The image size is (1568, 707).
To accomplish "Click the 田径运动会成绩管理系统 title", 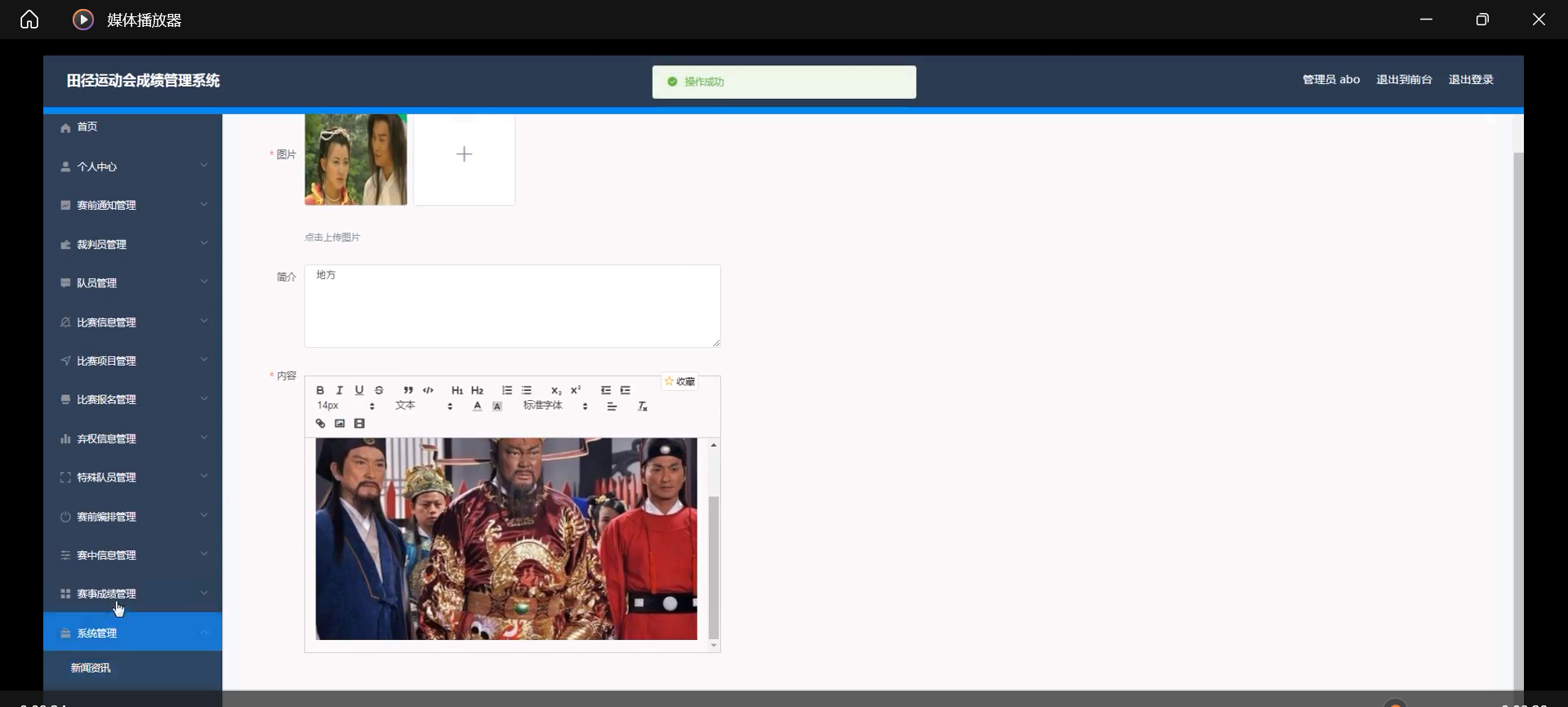I will tap(144, 80).
